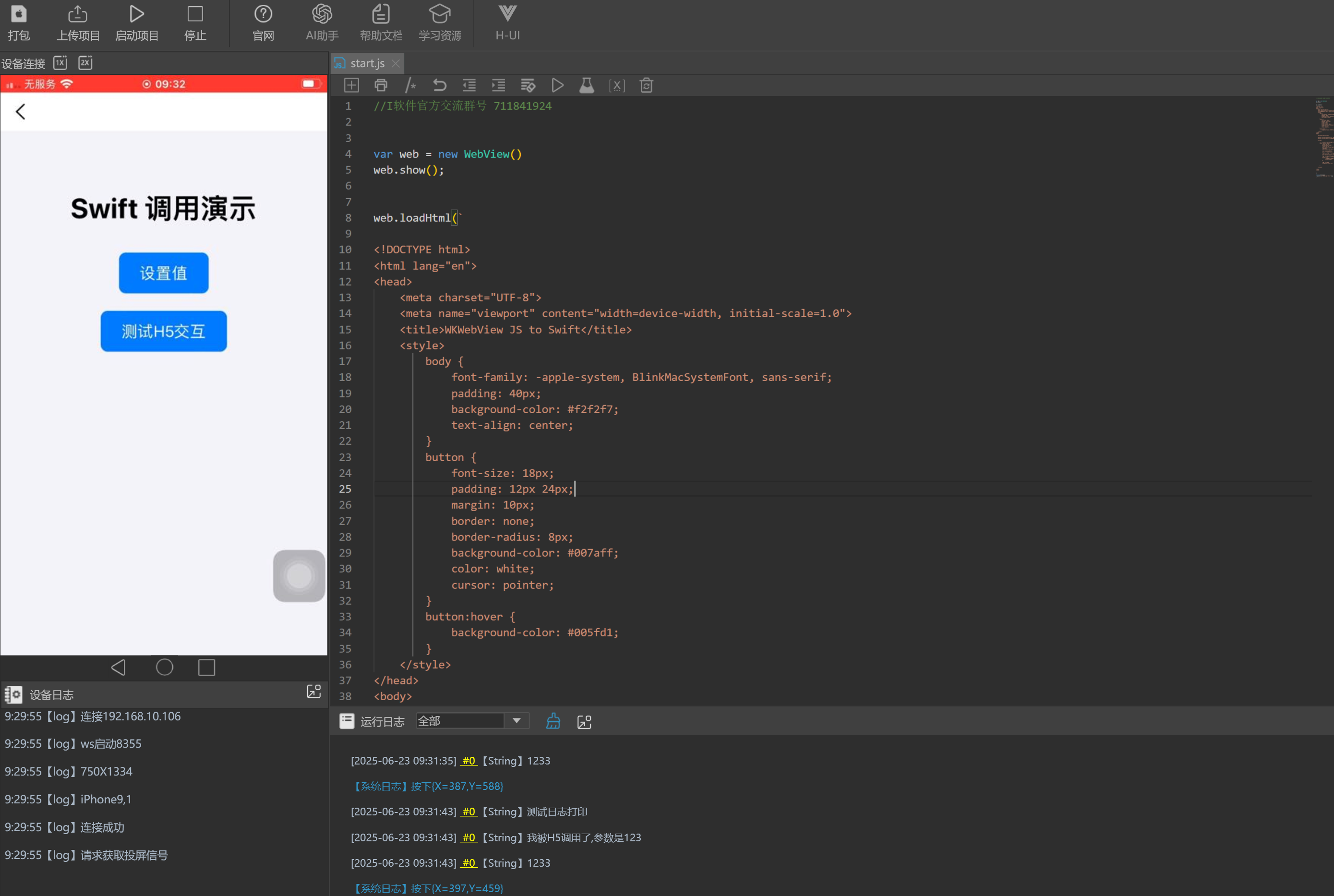Click the 运行日志 panel icon
Image resolution: width=1334 pixels, height=896 pixels.
point(347,721)
